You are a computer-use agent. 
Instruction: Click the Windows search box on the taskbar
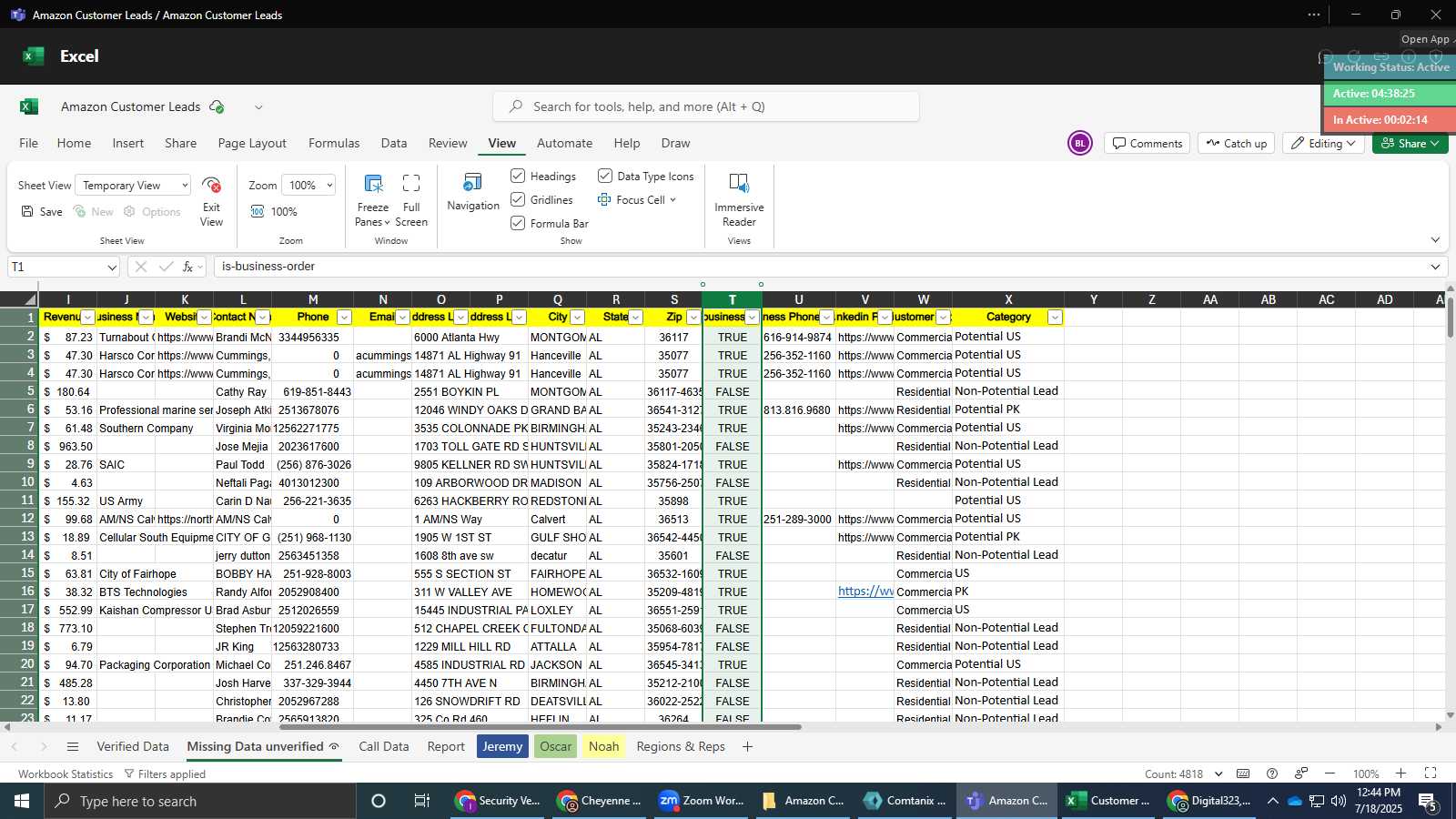tap(200, 801)
